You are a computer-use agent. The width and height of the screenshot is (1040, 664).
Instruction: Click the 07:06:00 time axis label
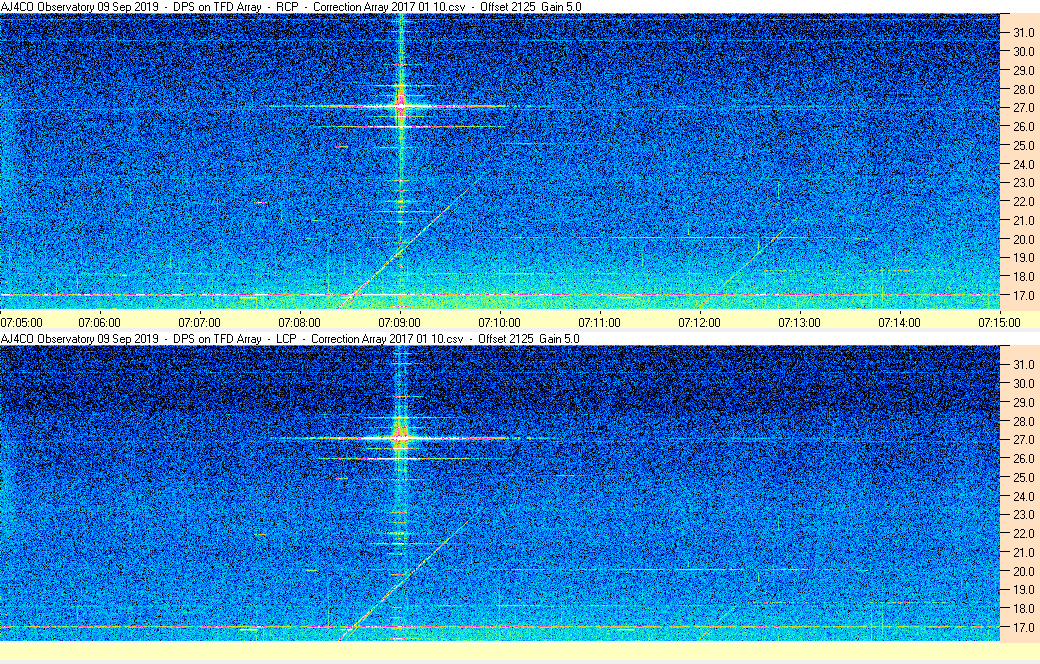99,323
